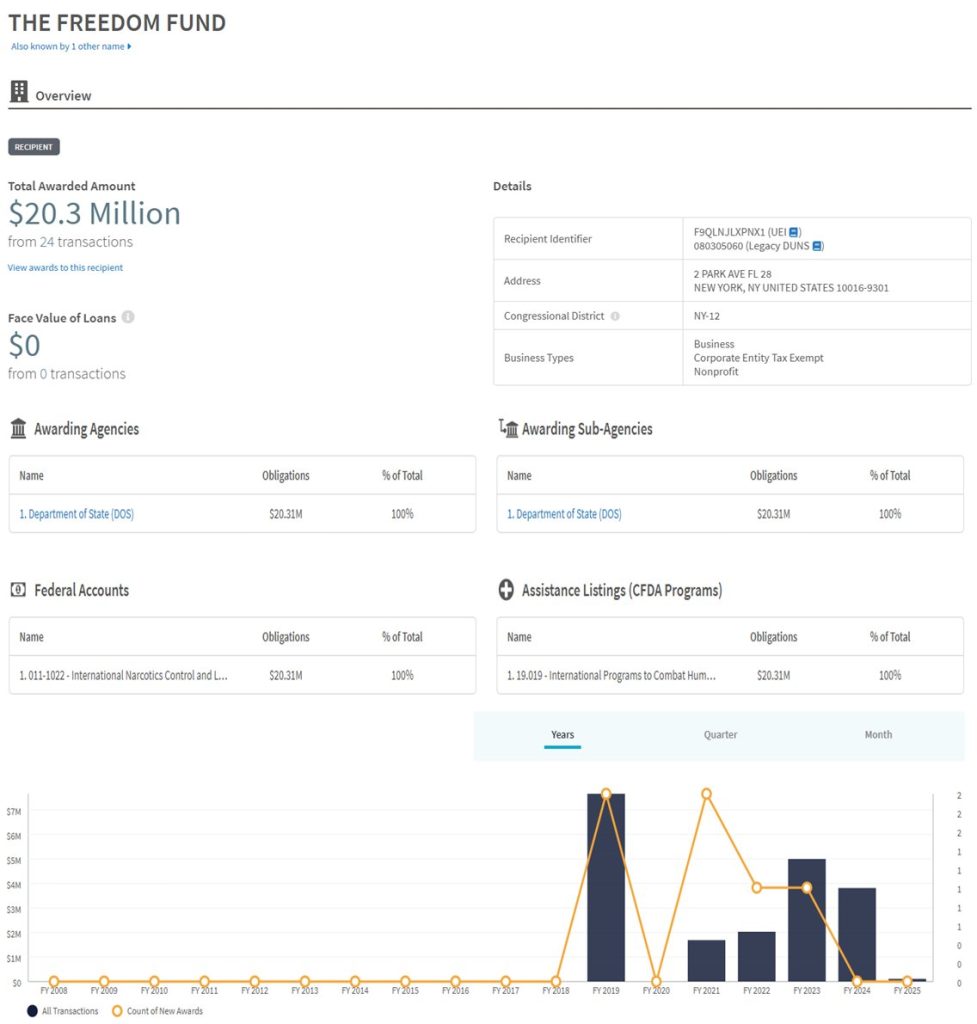
Task: Click Congressional District info icon
Action: pyautogui.click(x=615, y=316)
